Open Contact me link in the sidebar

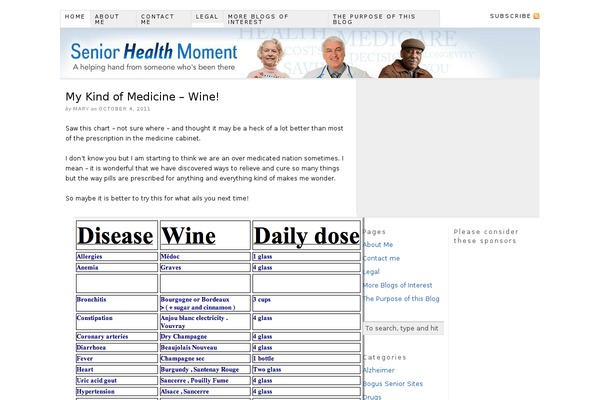(x=381, y=258)
